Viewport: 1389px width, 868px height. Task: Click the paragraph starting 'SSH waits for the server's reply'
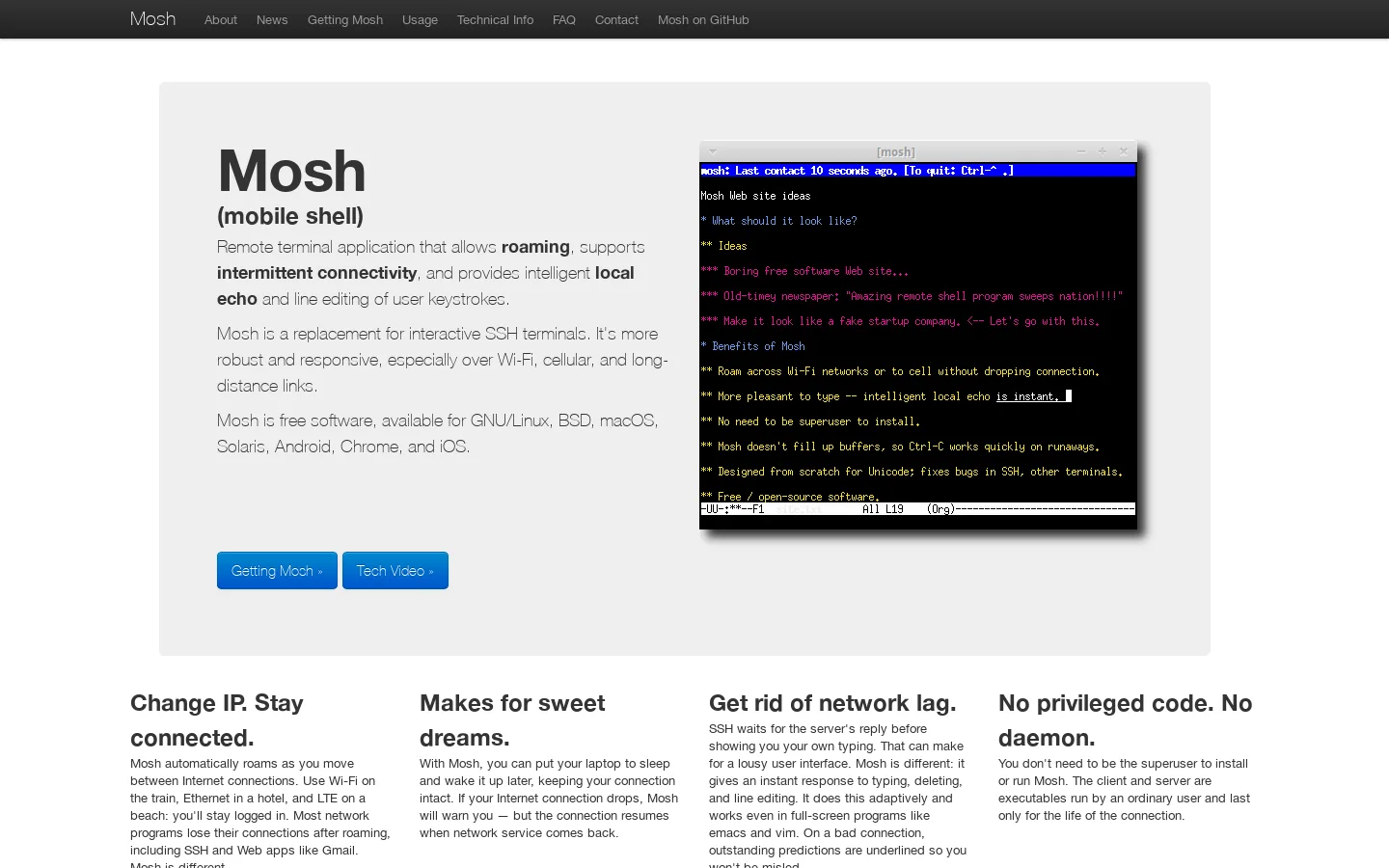point(838,795)
